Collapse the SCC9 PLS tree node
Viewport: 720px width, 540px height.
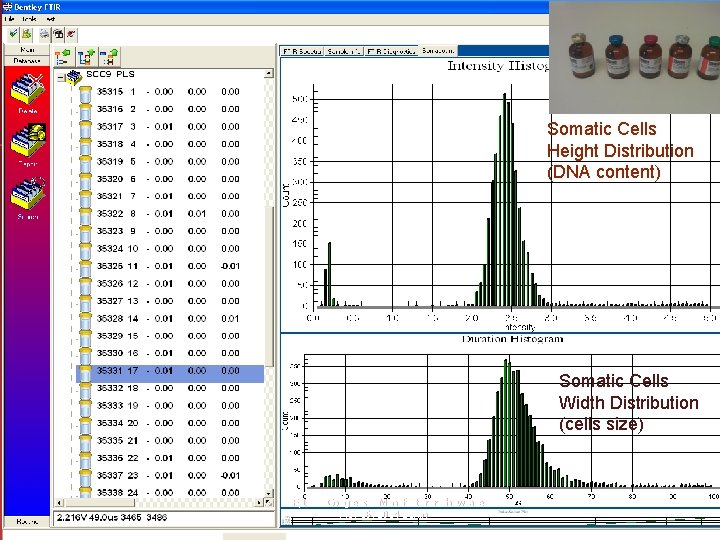point(61,78)
